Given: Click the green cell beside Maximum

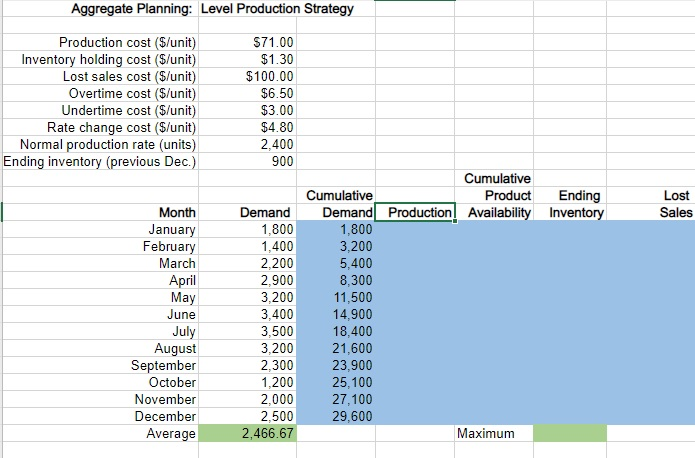Looking at the screenshot, I should [569, 433].
